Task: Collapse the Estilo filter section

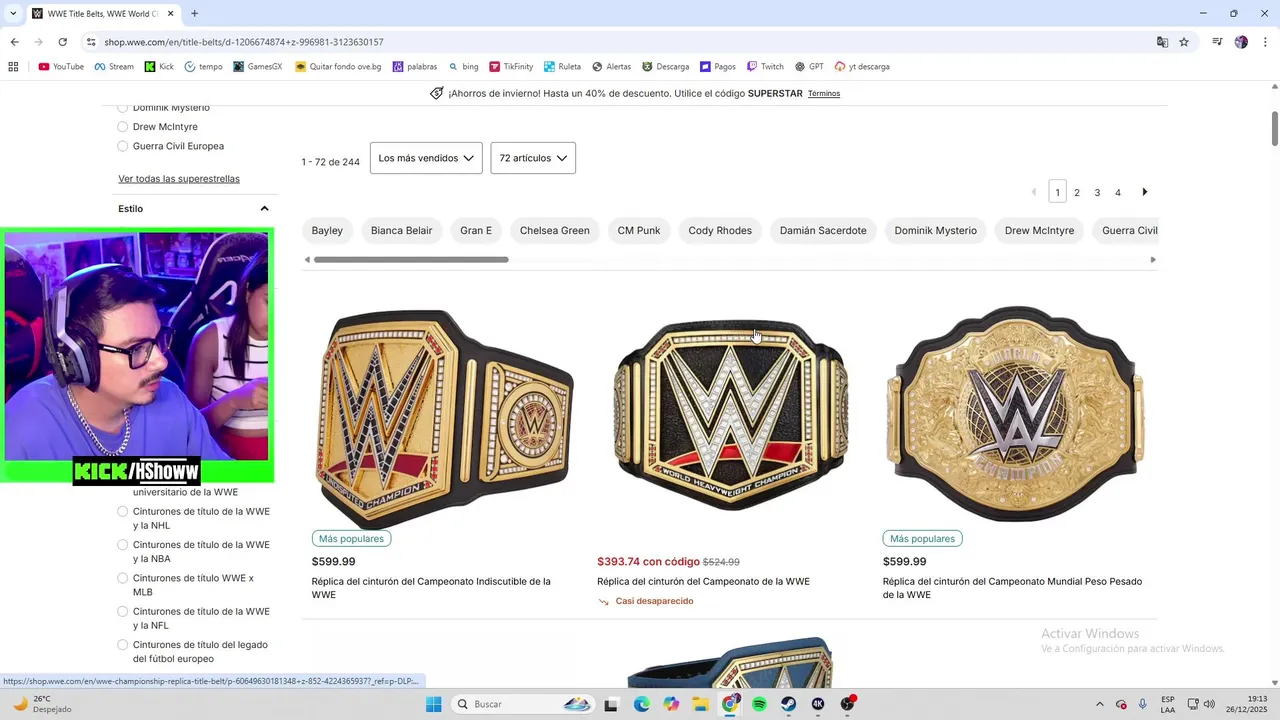Action: coord(264,209)
